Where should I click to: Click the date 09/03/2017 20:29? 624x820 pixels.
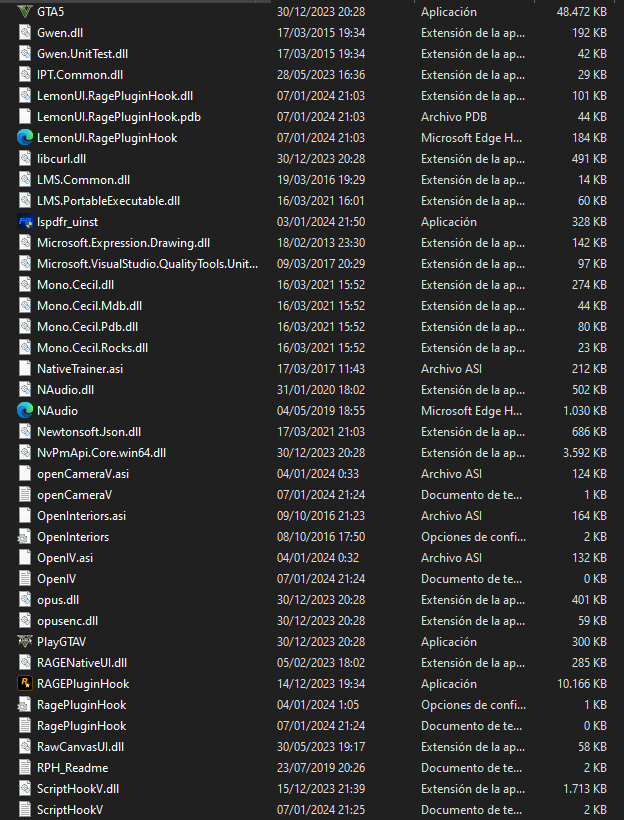tap(321, 264)
